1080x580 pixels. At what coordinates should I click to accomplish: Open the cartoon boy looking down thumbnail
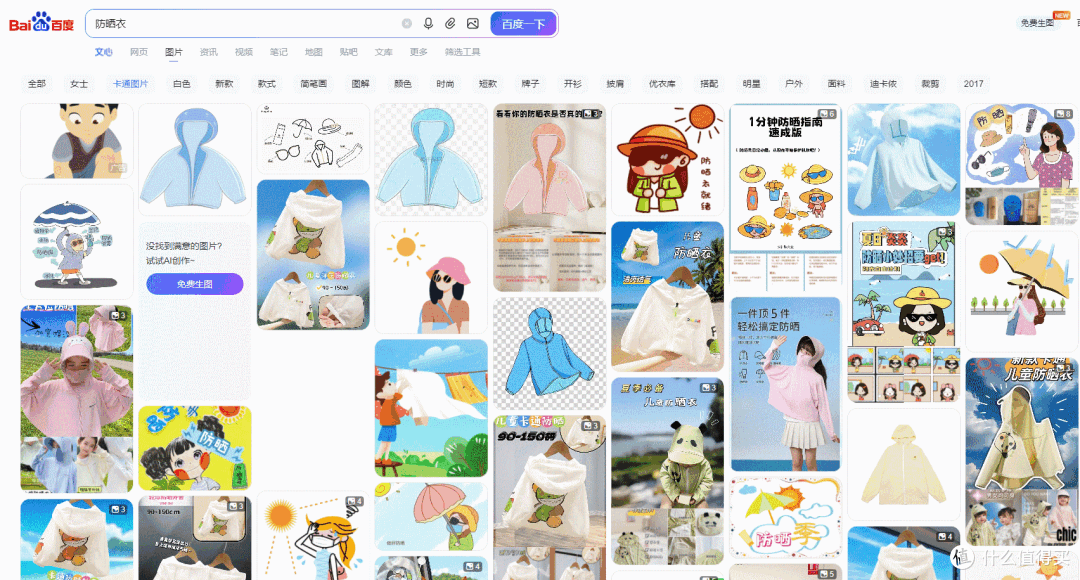pyautogui.click(x=76, y=141)
